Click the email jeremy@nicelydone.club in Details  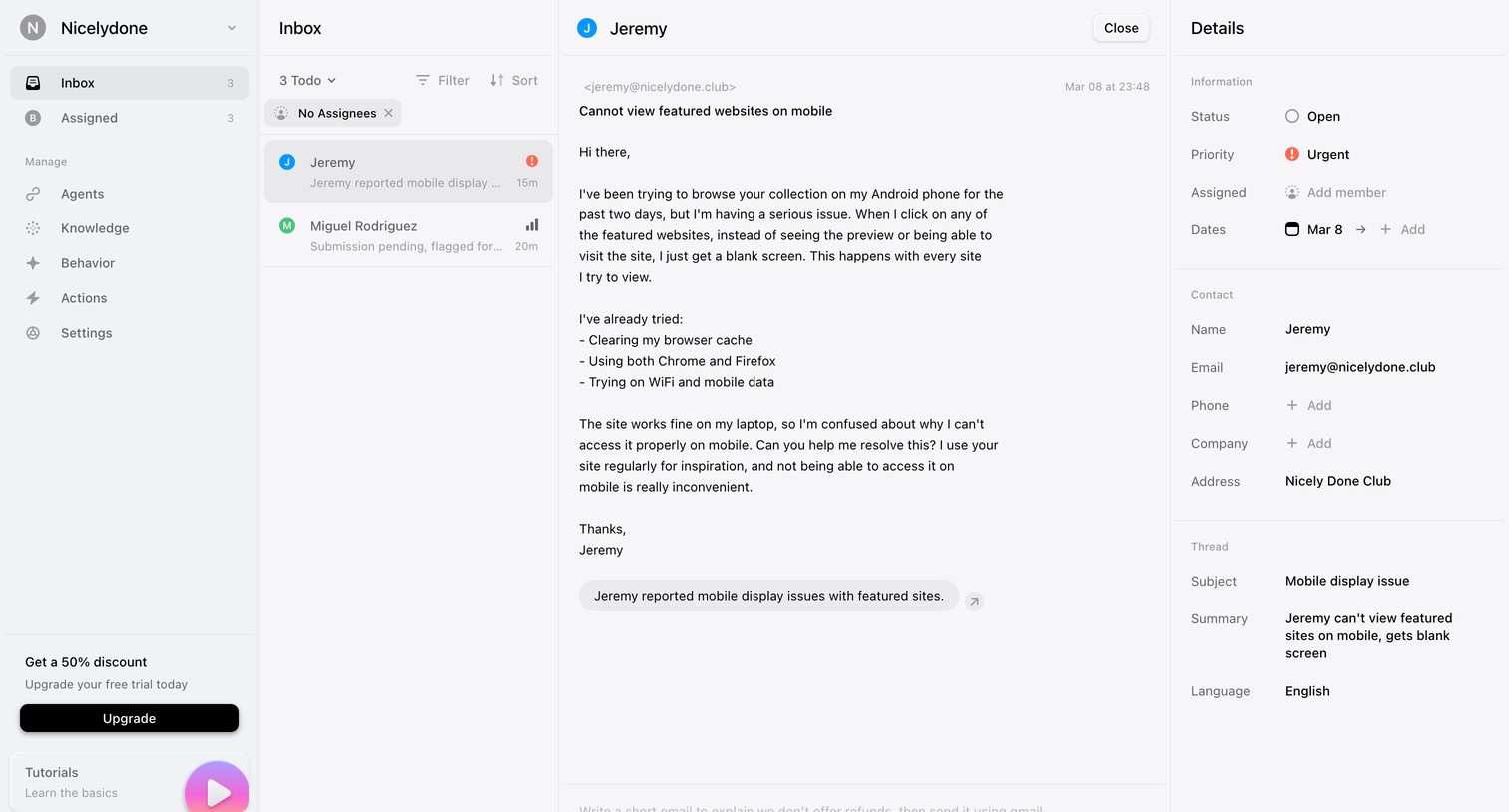[1360, 367]
